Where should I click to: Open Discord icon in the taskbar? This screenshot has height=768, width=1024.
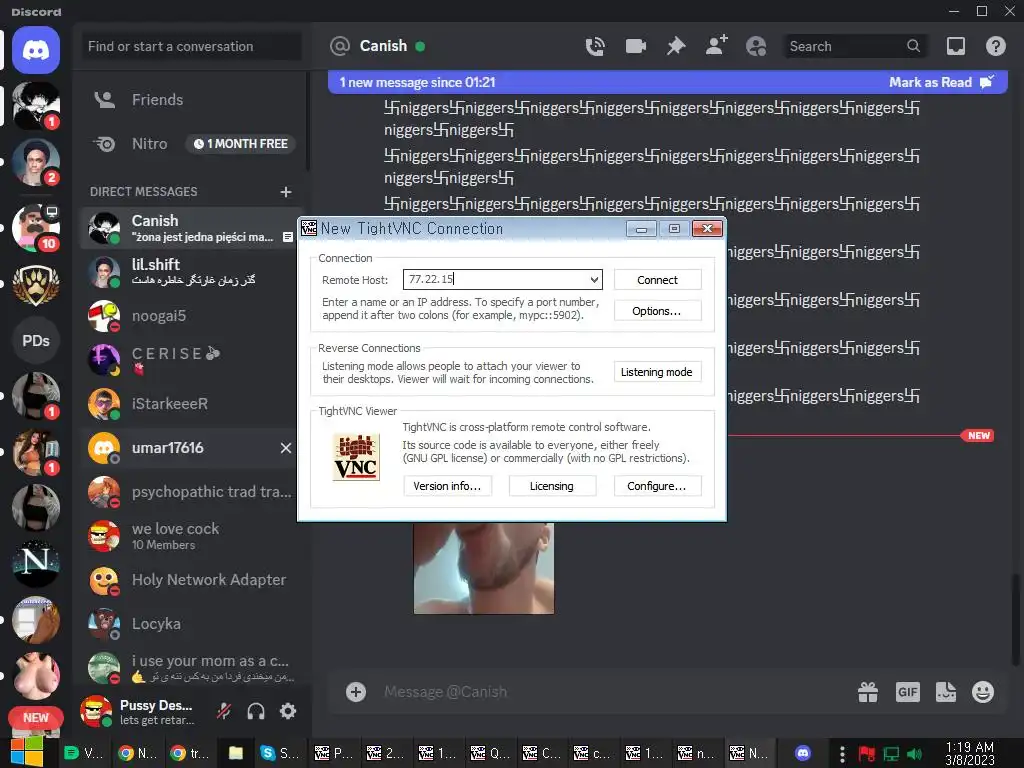pyautogui.click(x=803, y=753)
